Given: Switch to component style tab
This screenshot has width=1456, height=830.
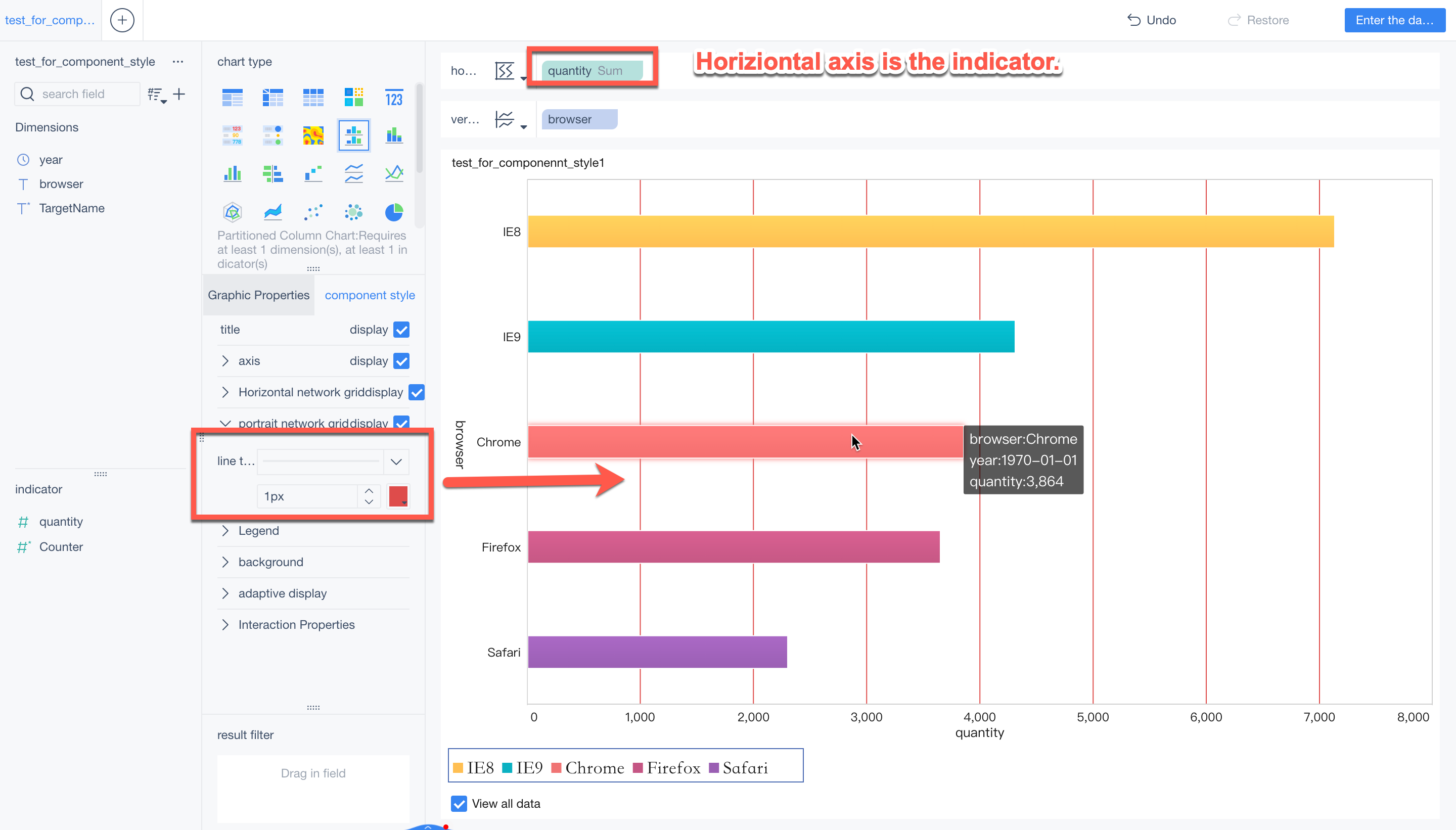Looking at the screenshot, I should 370,295.
